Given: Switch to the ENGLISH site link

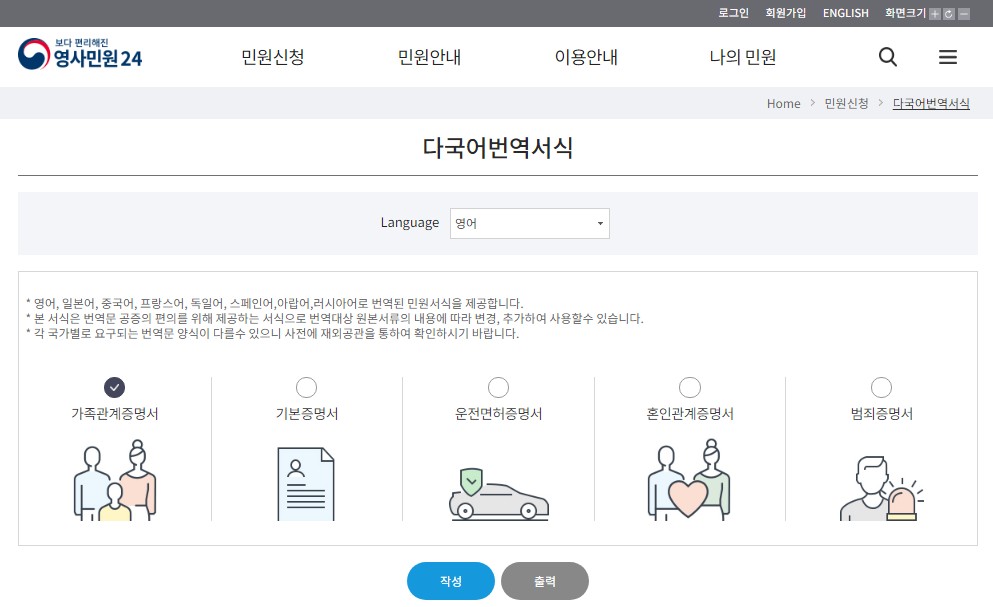Looking at the screenshot, I should click(x=845, y=13).
